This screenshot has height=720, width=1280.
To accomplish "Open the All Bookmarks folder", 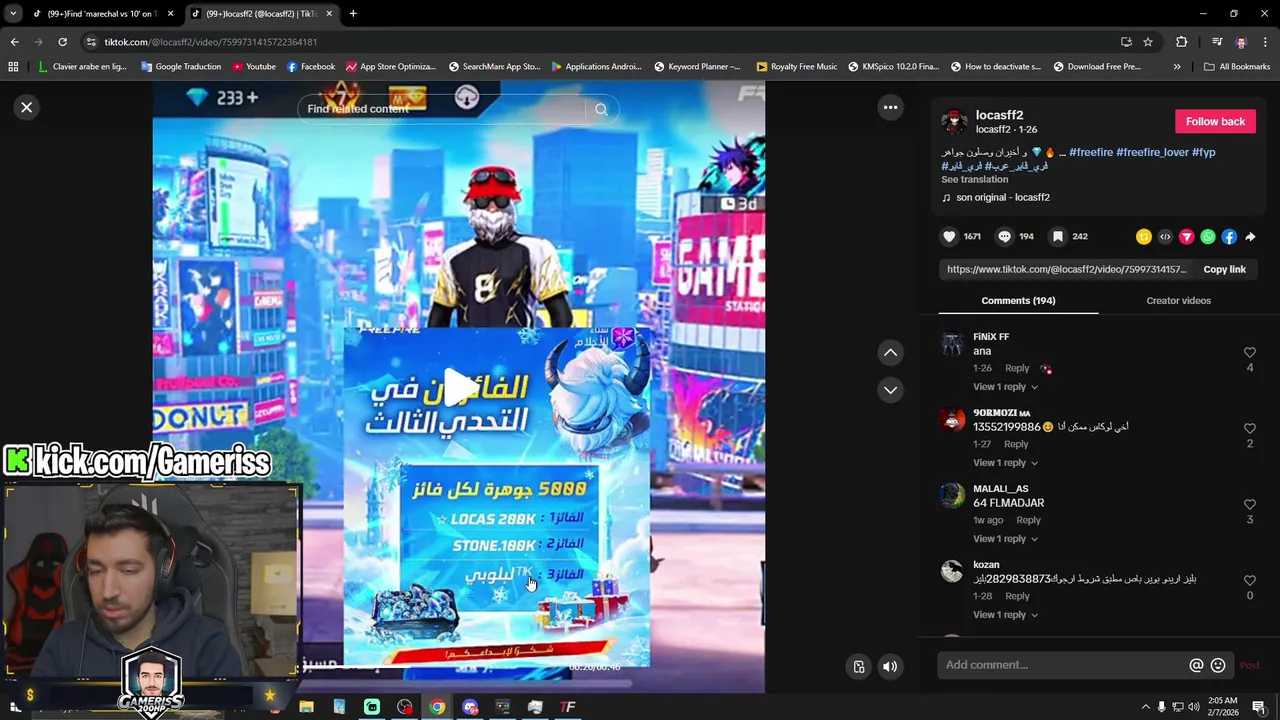I will [1237, 67].
